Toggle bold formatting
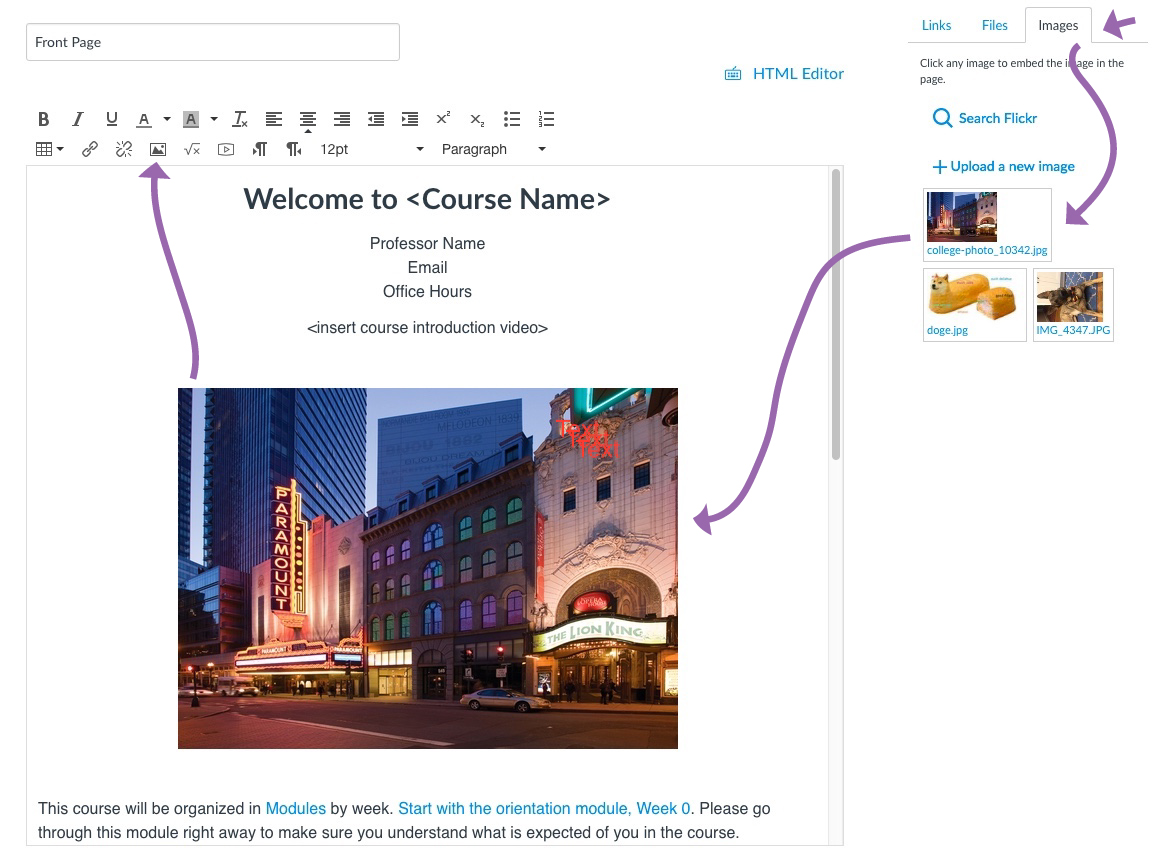Image resolution: width=1156 pixels, height=858 pixels. 43,119
